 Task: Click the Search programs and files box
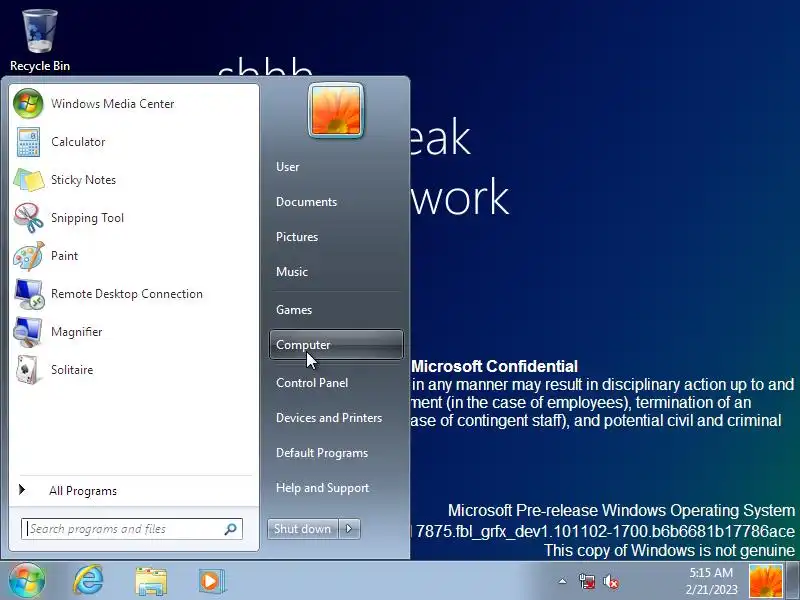tap(132, 529)
